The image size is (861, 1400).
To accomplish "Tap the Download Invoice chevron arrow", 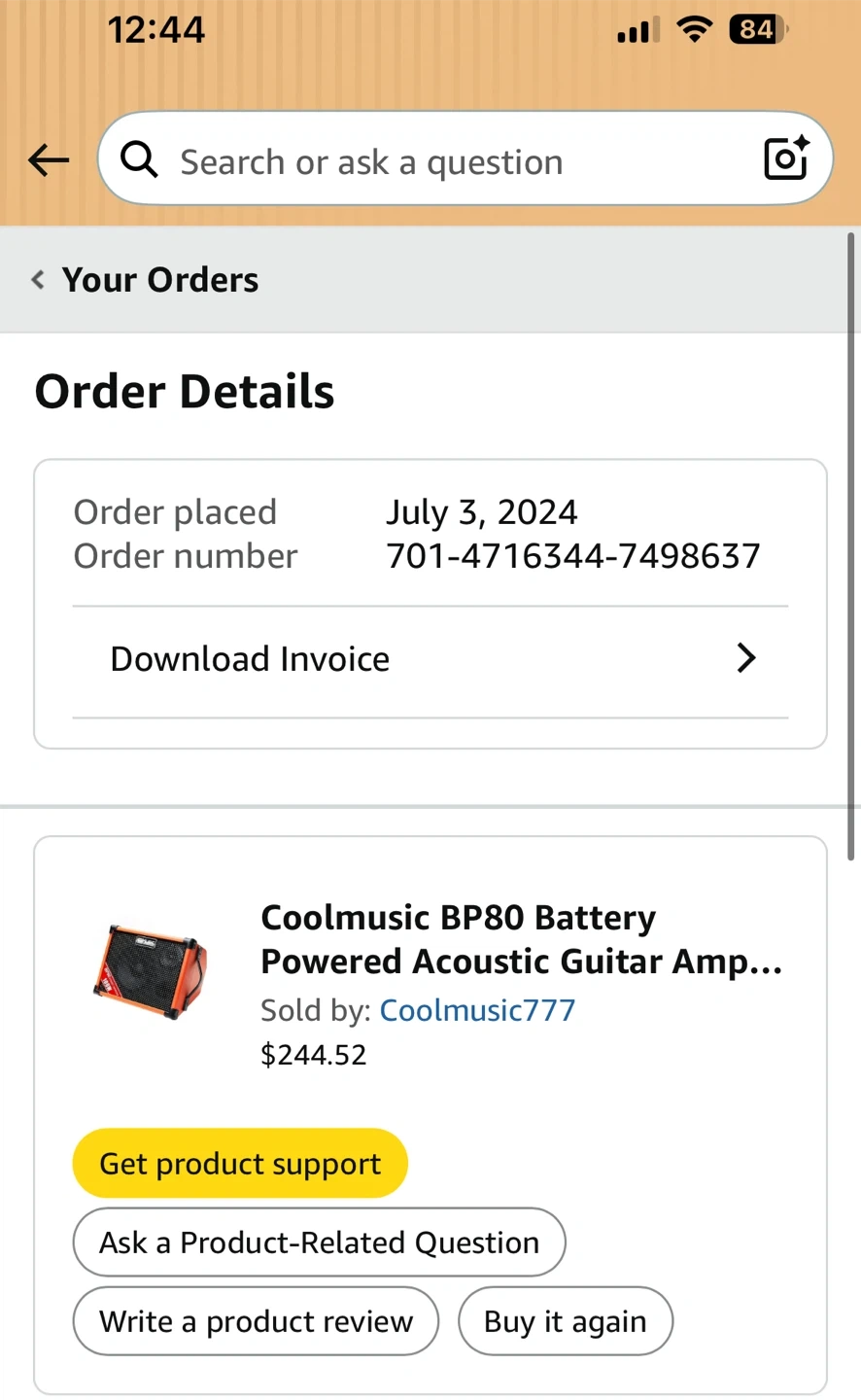I will [745, 658].
